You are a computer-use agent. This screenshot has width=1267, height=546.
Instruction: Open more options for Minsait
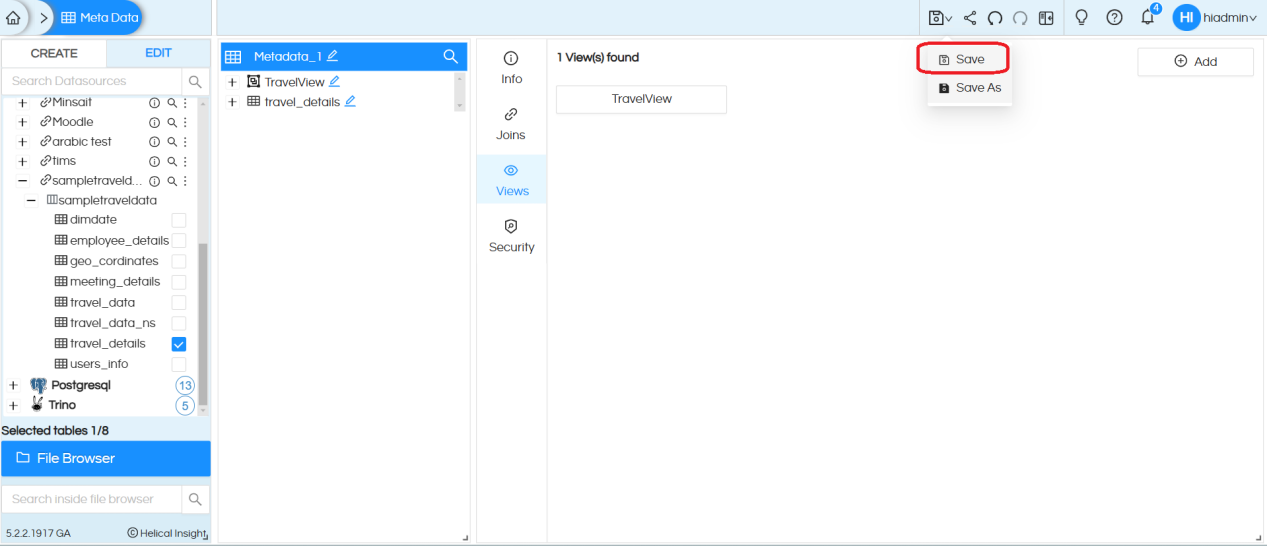click(x=185, y=102)
